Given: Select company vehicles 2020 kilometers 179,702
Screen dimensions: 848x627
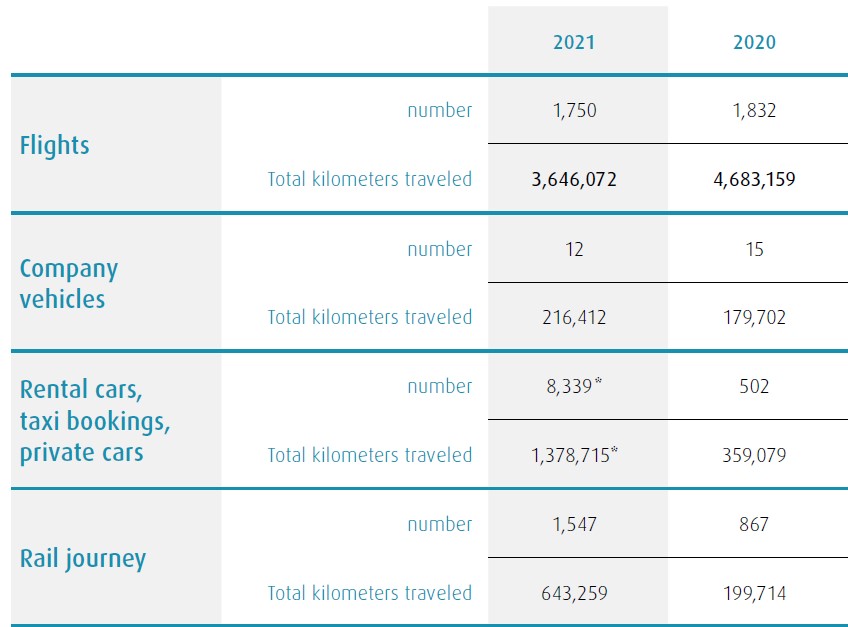Looking at the screenshot, I should pos(754,318).
